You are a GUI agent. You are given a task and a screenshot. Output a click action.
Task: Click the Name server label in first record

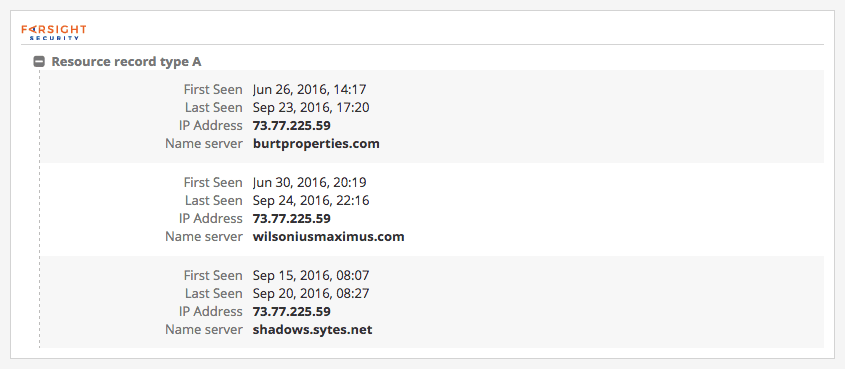click(204, 144)
